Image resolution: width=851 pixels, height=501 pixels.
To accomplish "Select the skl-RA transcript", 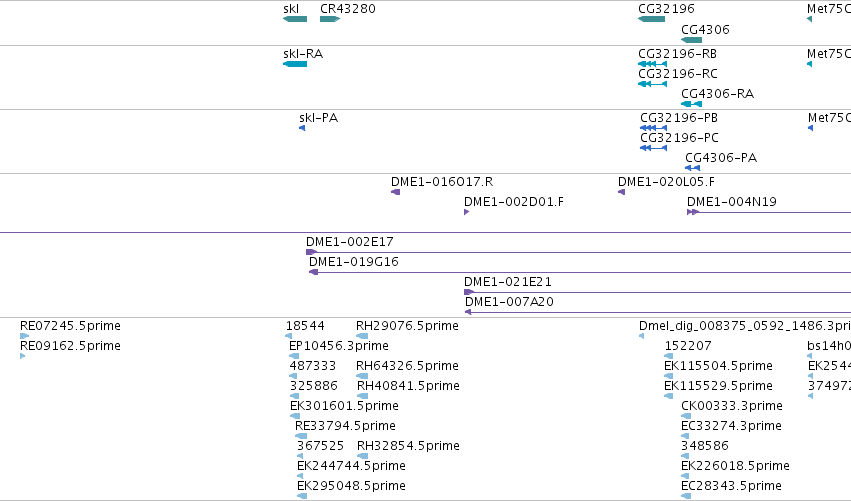I will [x=295, y=64].
